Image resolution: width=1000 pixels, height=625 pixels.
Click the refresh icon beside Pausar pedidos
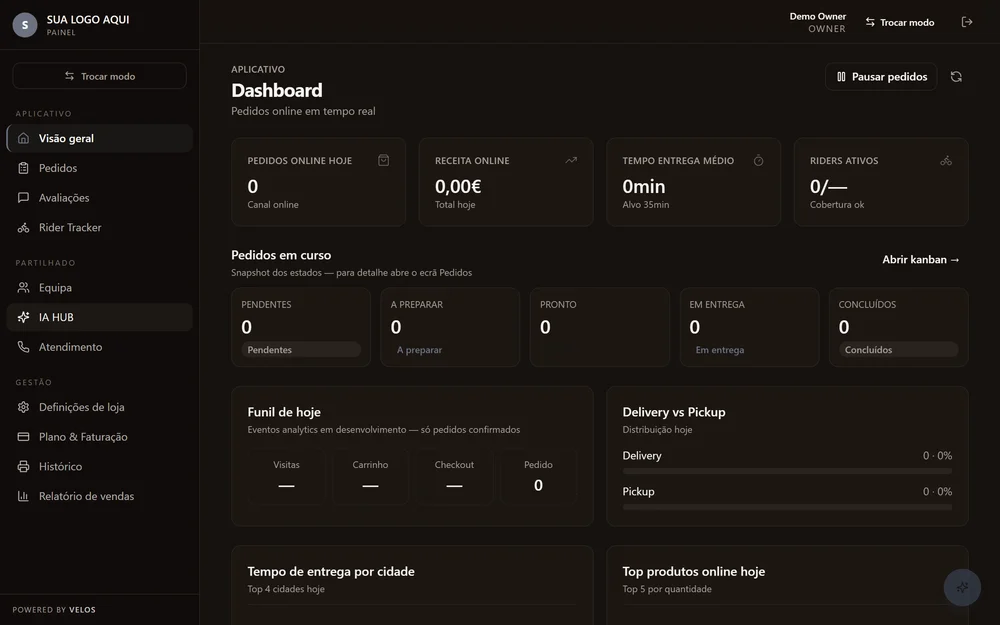tap(956, 77)
